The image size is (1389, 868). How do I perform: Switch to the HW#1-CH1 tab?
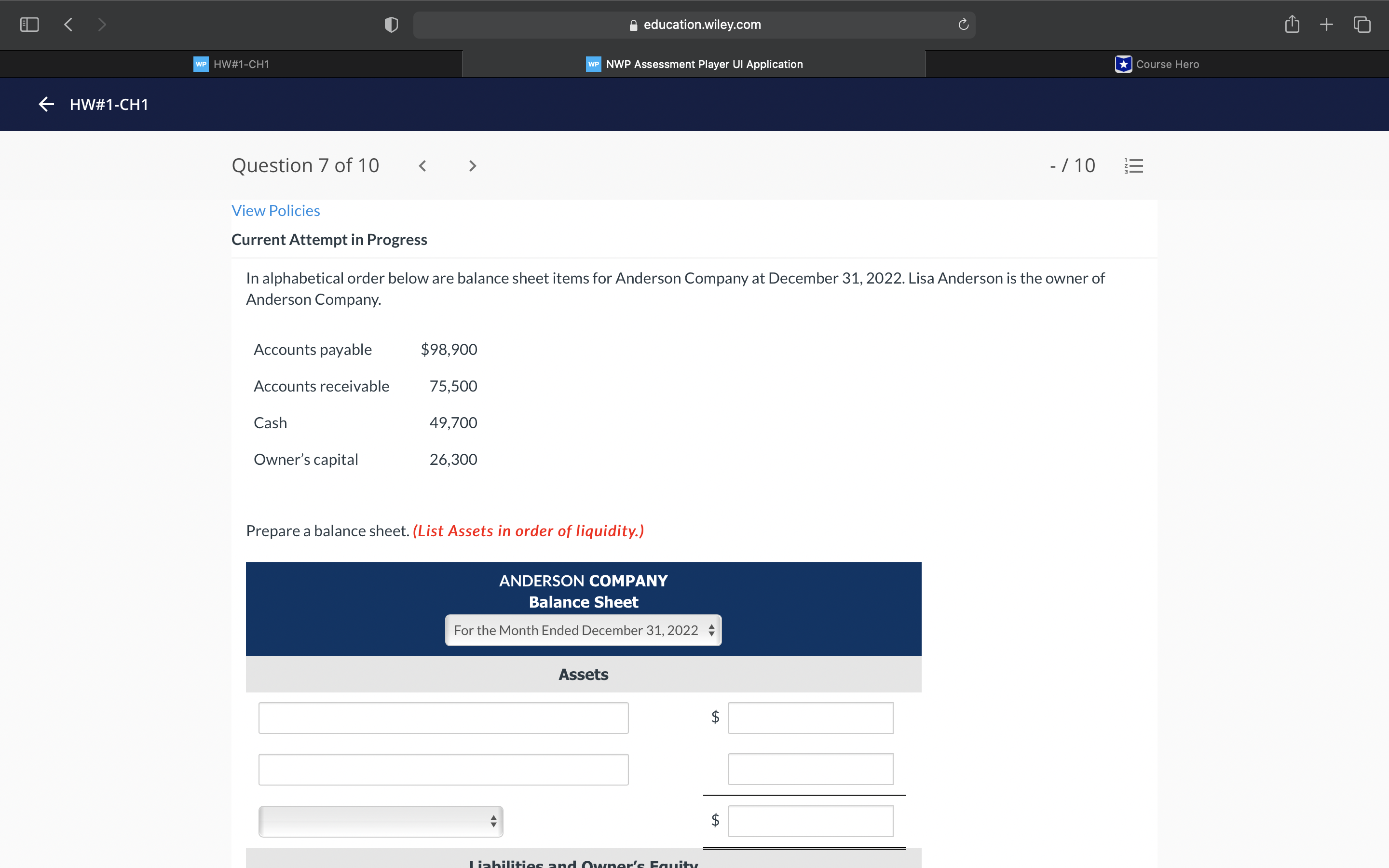(x=231, y=64)
